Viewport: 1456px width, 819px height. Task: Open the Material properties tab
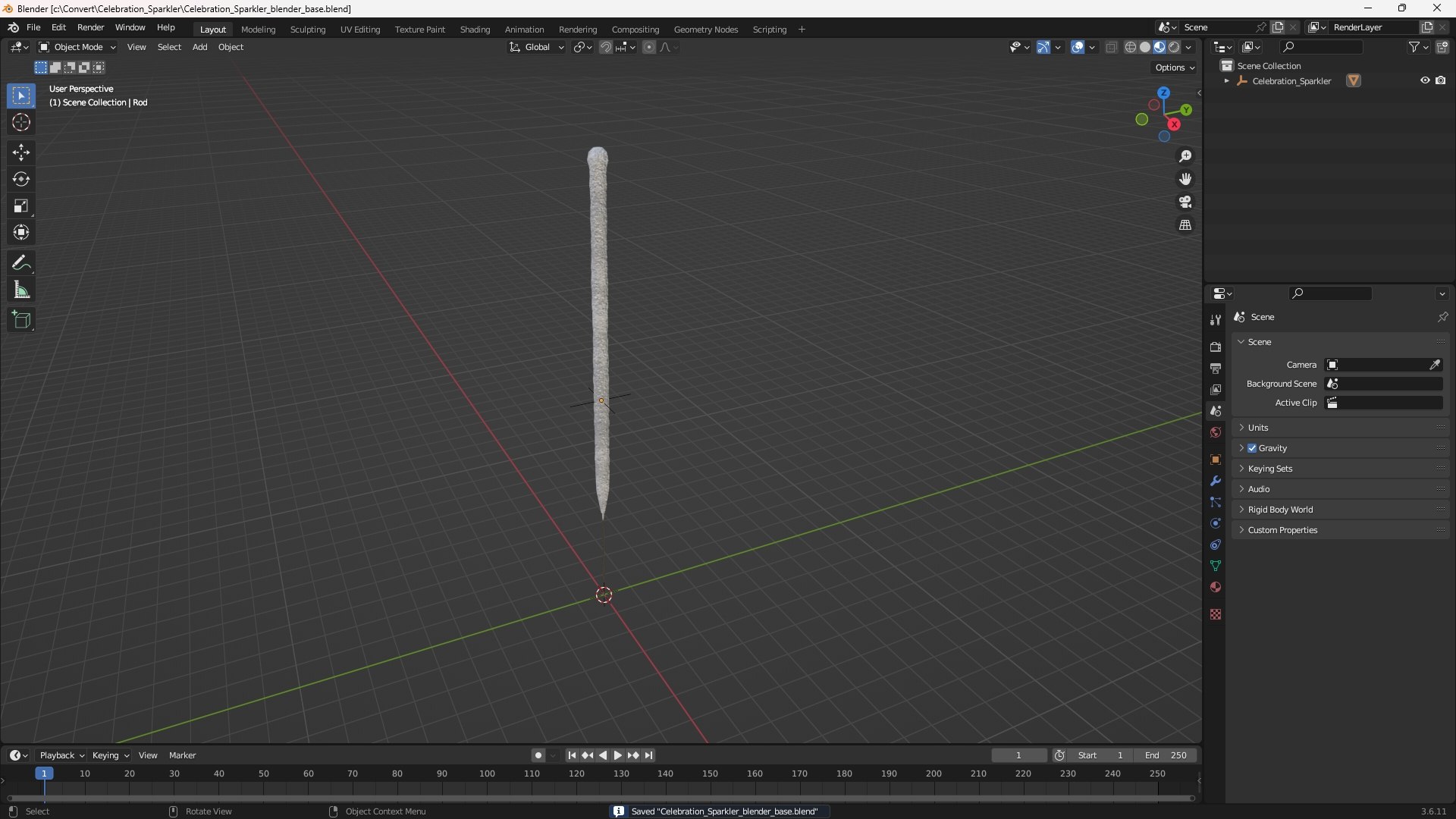point(1216,587)
